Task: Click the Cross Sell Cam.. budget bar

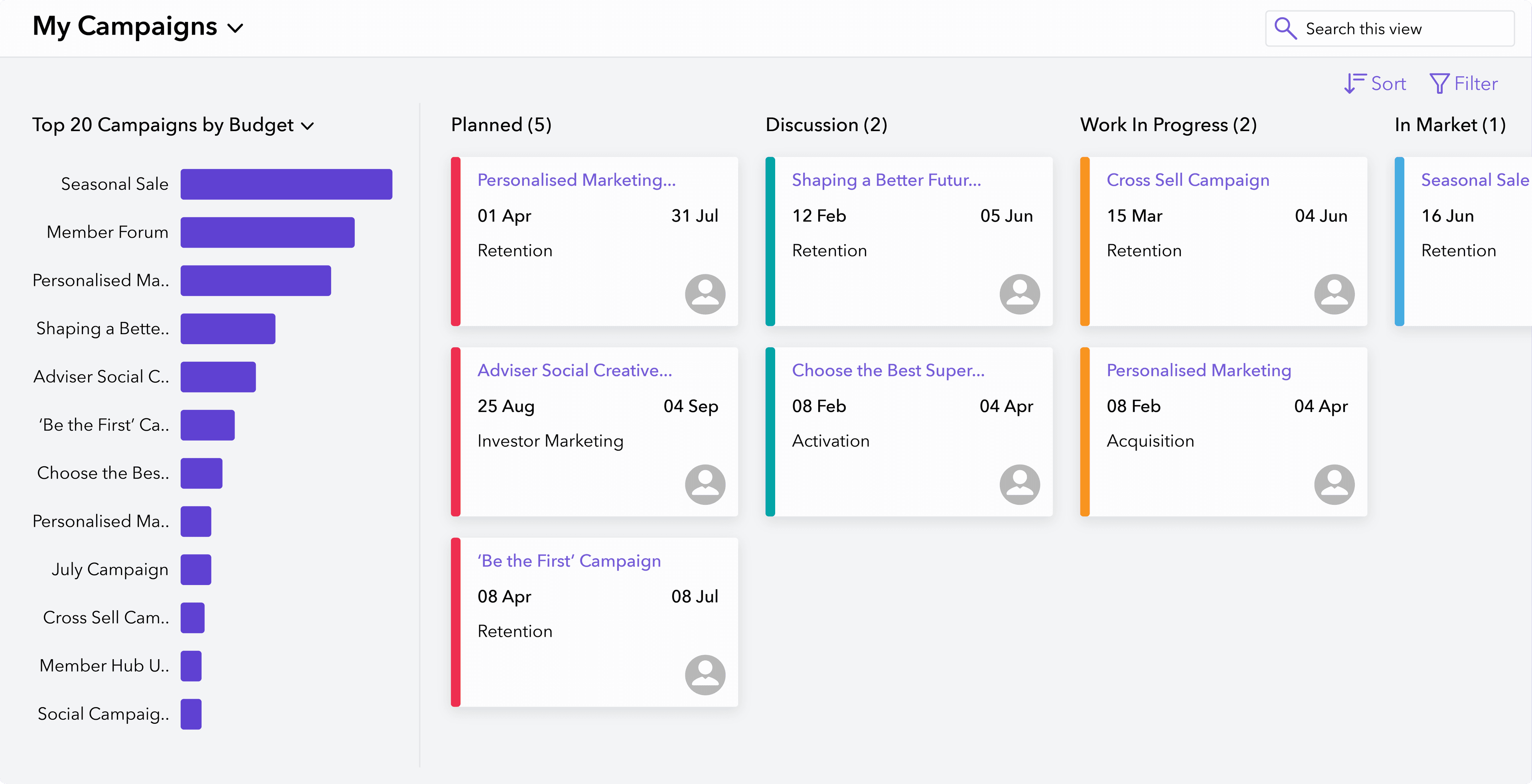Action: point(193,618)
